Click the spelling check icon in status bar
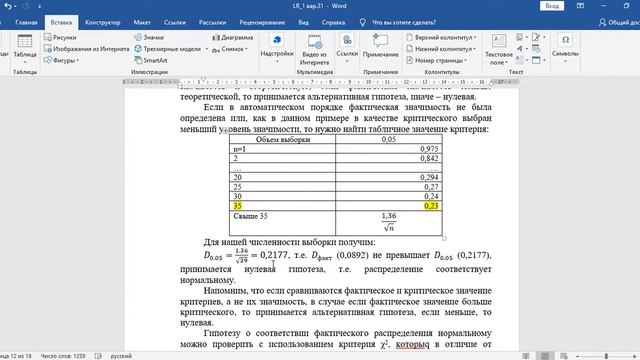 (x=98, y=356)
